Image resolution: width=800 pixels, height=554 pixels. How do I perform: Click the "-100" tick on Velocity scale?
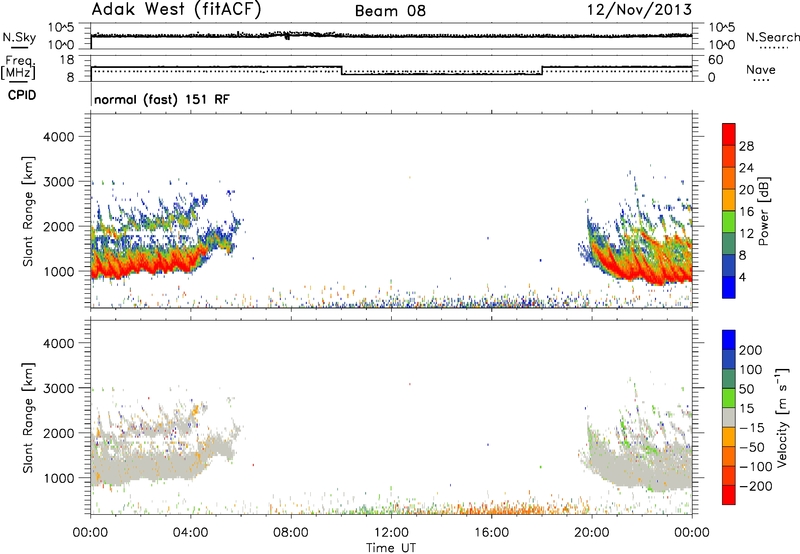click(x=756, y=467)
